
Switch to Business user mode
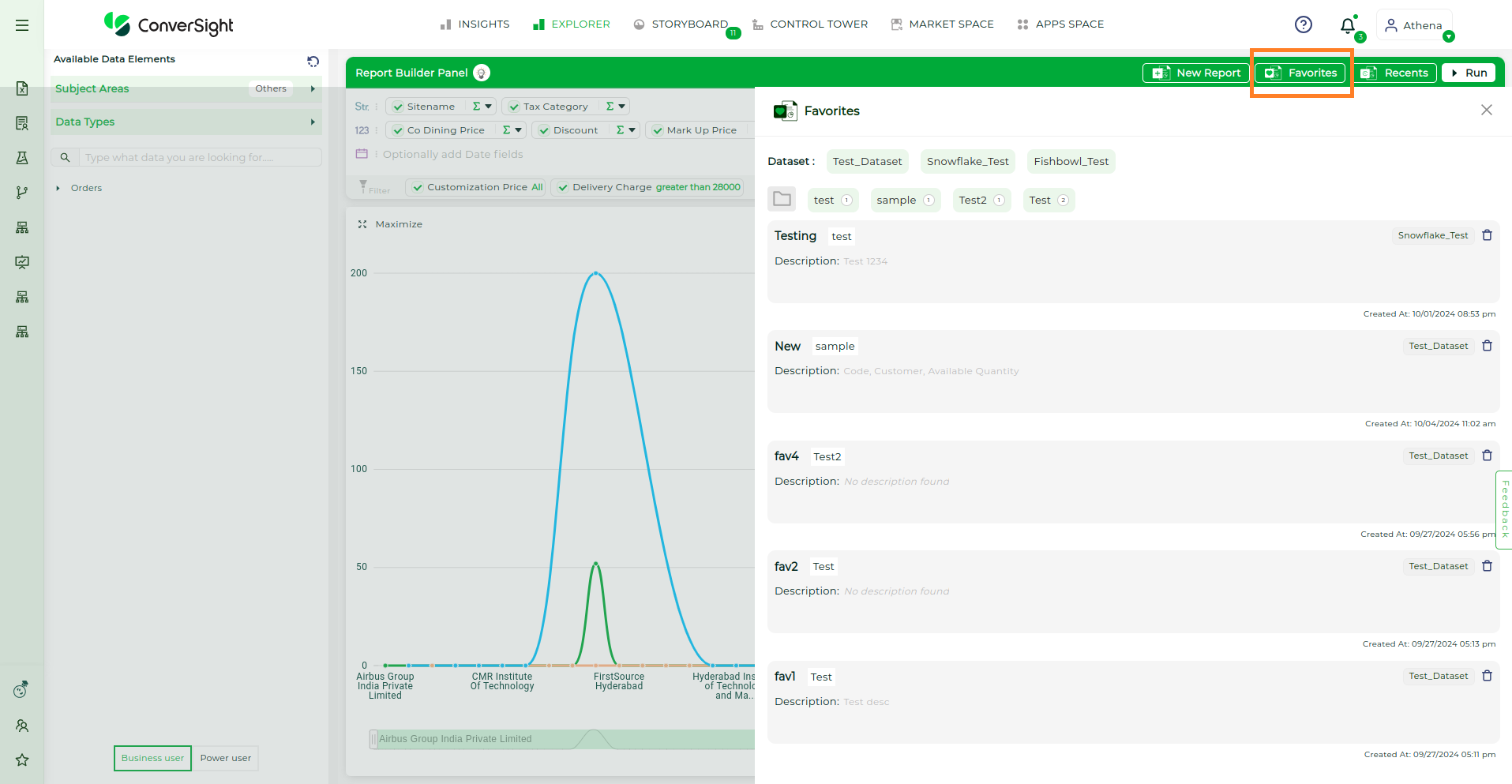tap(152, 758)
